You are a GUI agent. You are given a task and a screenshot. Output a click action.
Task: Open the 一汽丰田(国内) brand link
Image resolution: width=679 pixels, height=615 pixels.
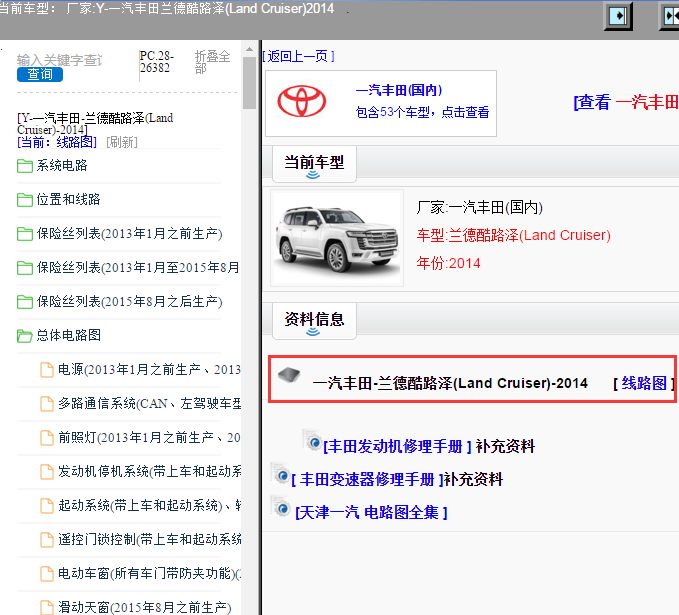pos(399,90)
